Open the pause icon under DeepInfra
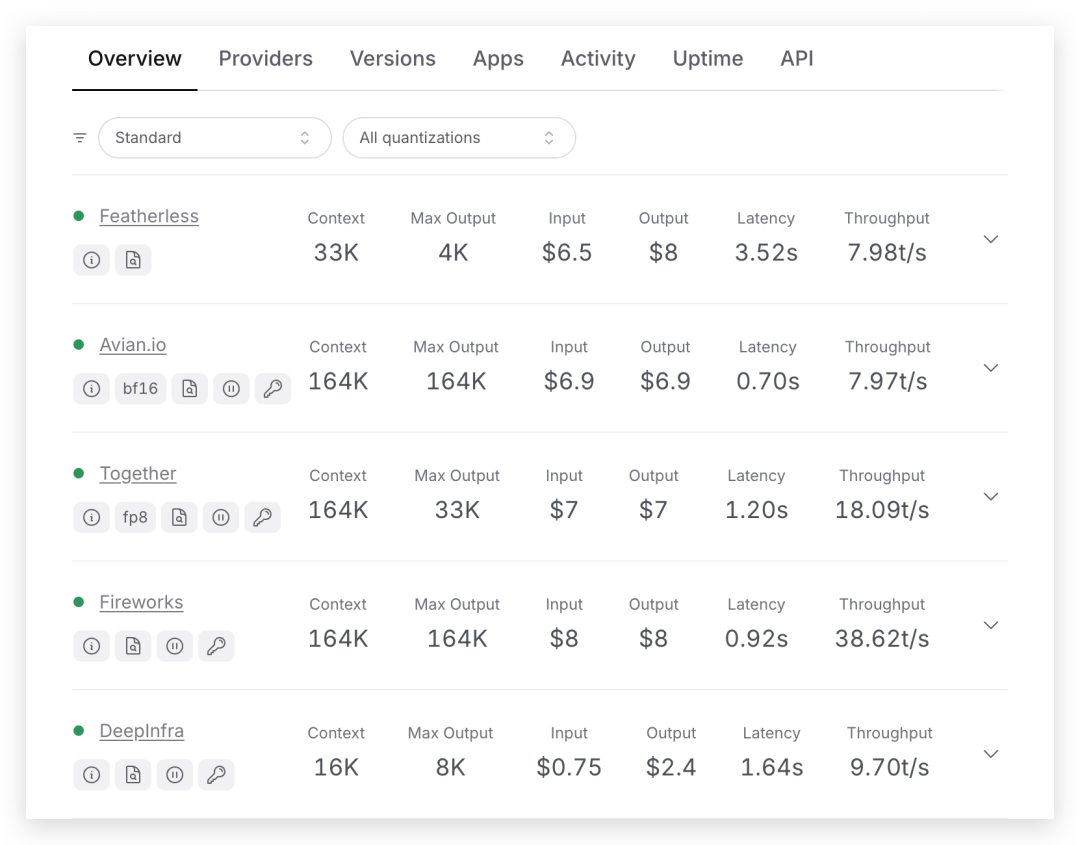 (174, 774)
